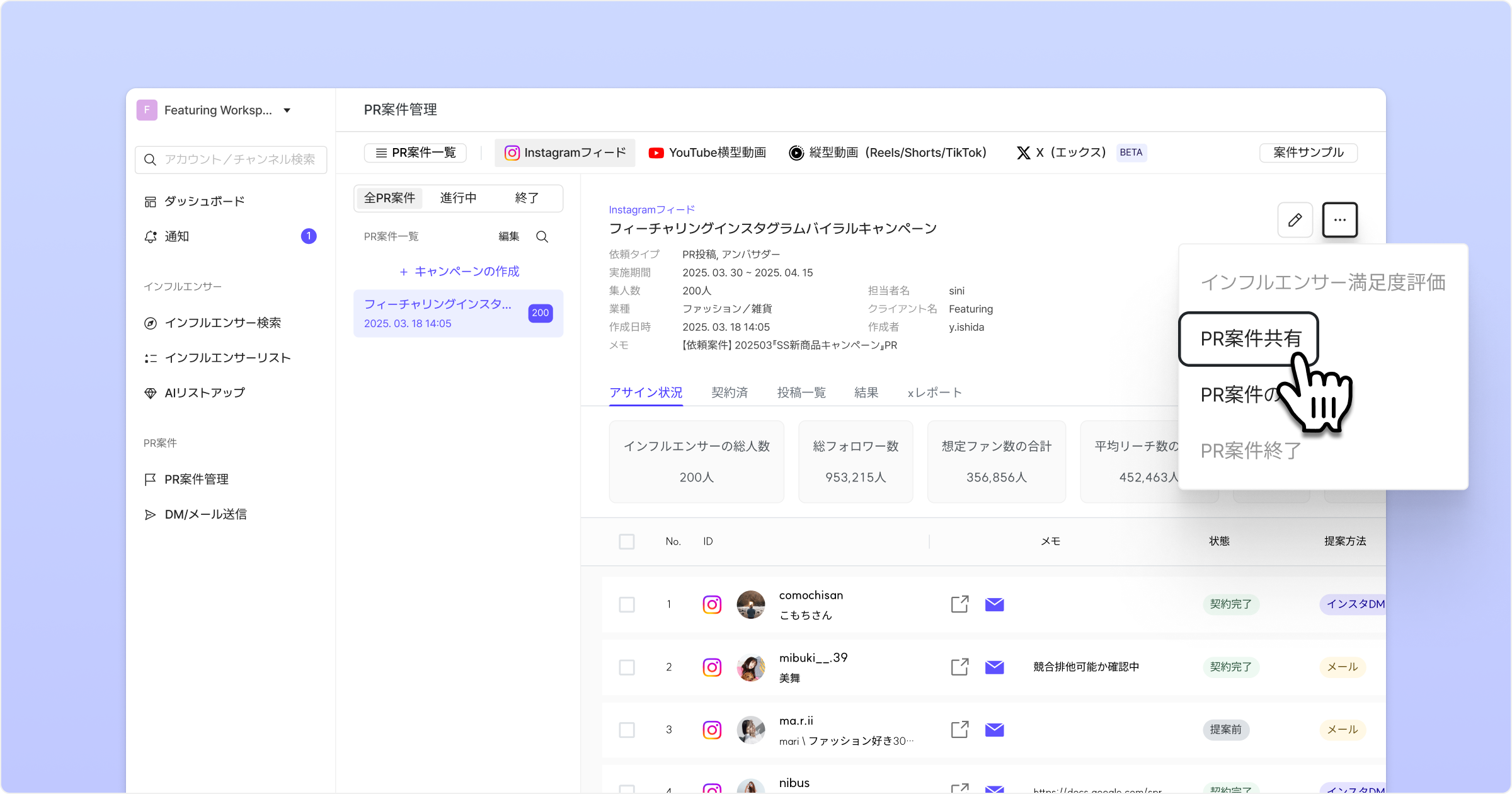This screenshot has height=794, width=1512.
Task: Tick the checkbox for row 2 mibuki__.39
Action: tap(627, 667)
